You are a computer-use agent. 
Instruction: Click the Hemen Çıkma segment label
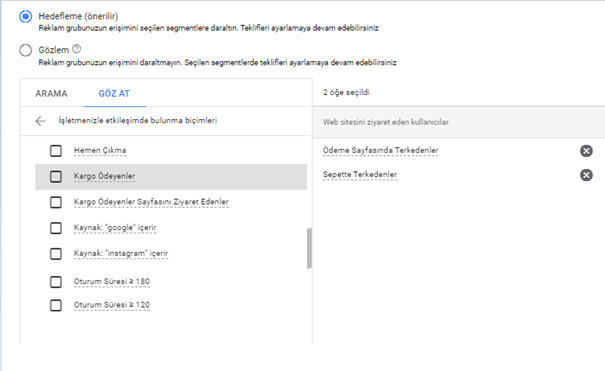(100, 150)
